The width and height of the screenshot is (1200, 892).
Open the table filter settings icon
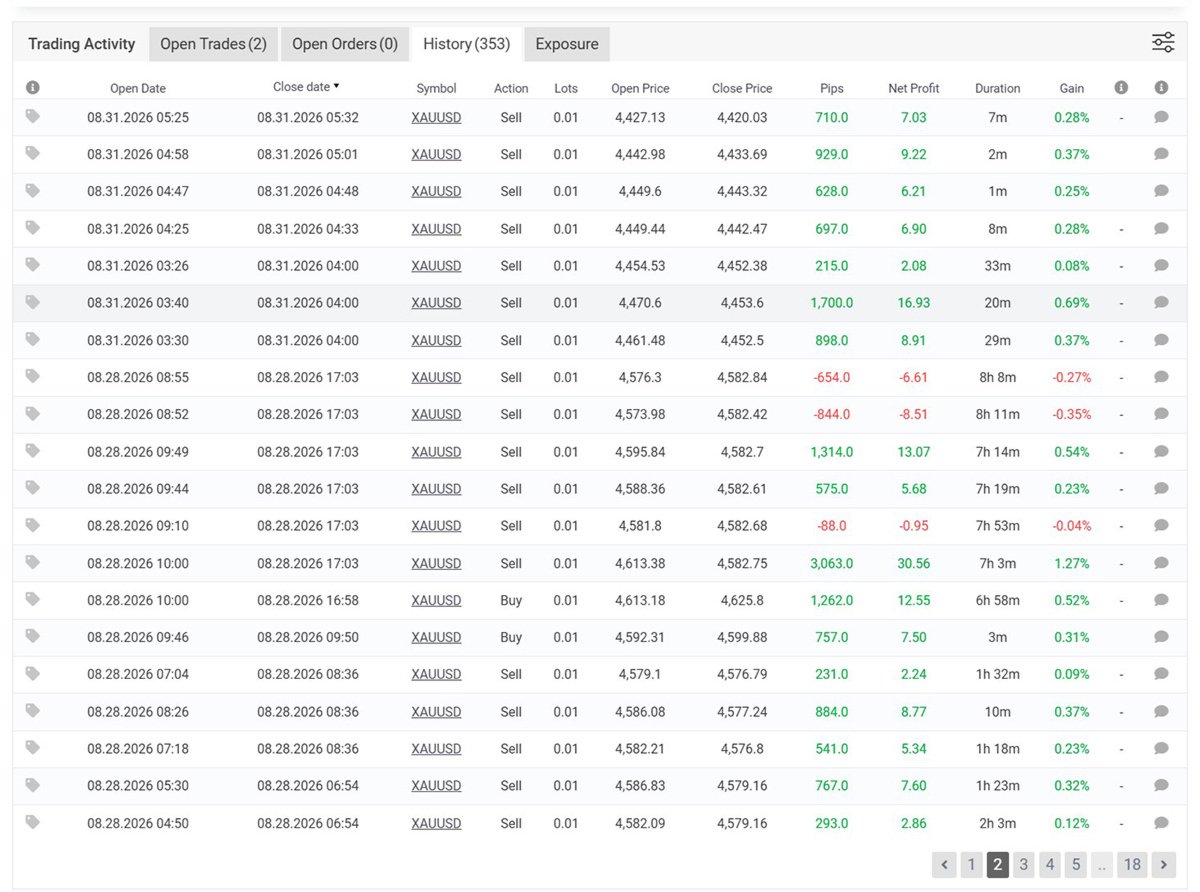pos(1163,42)
